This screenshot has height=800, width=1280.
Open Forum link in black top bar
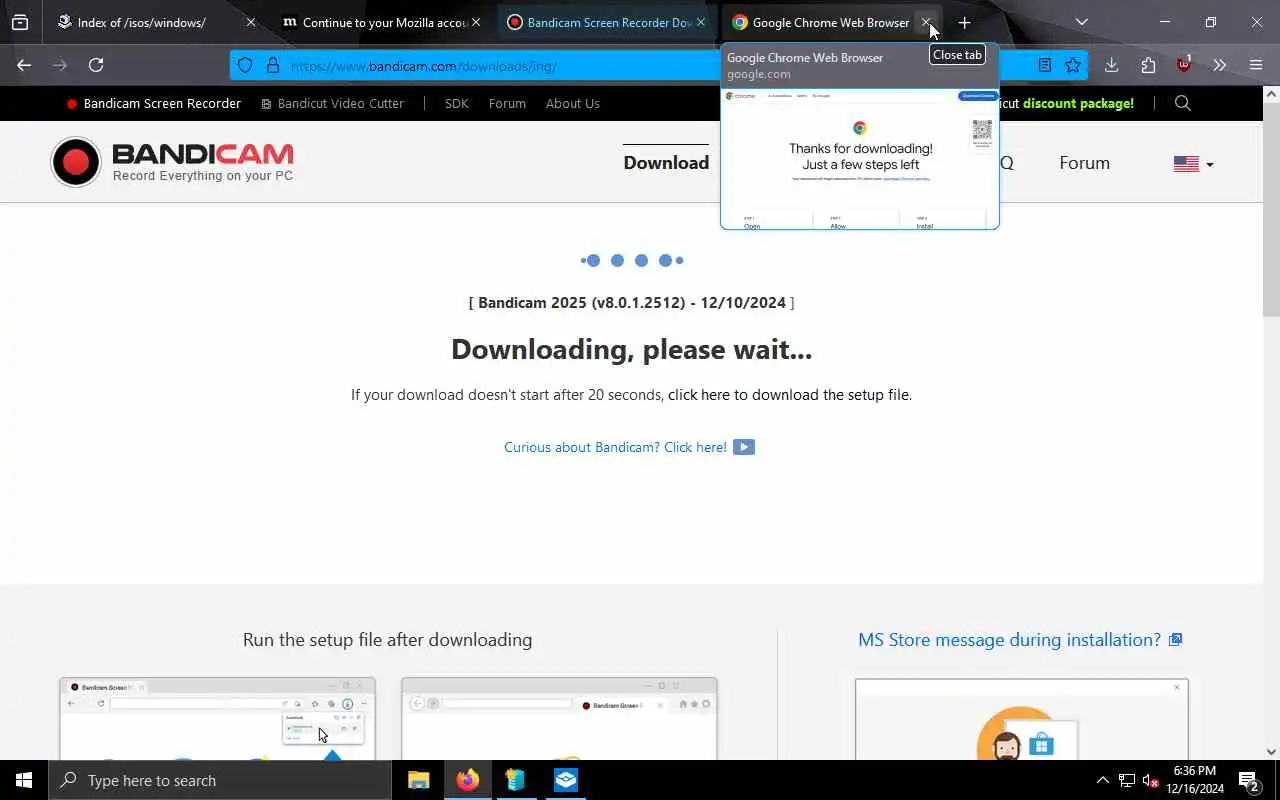click(507, 103)
